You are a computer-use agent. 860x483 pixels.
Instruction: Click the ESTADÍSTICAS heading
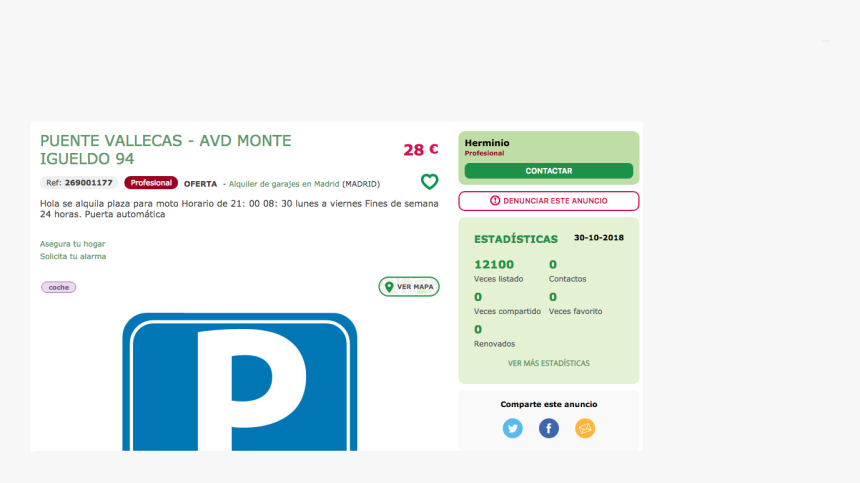pyautogui.click(x=516, y=239)
